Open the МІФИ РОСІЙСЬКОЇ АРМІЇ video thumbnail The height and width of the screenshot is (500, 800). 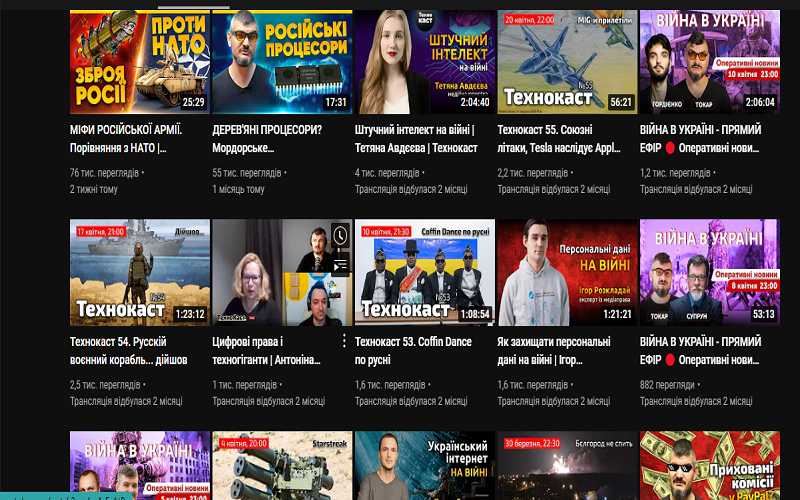point(139,62)
